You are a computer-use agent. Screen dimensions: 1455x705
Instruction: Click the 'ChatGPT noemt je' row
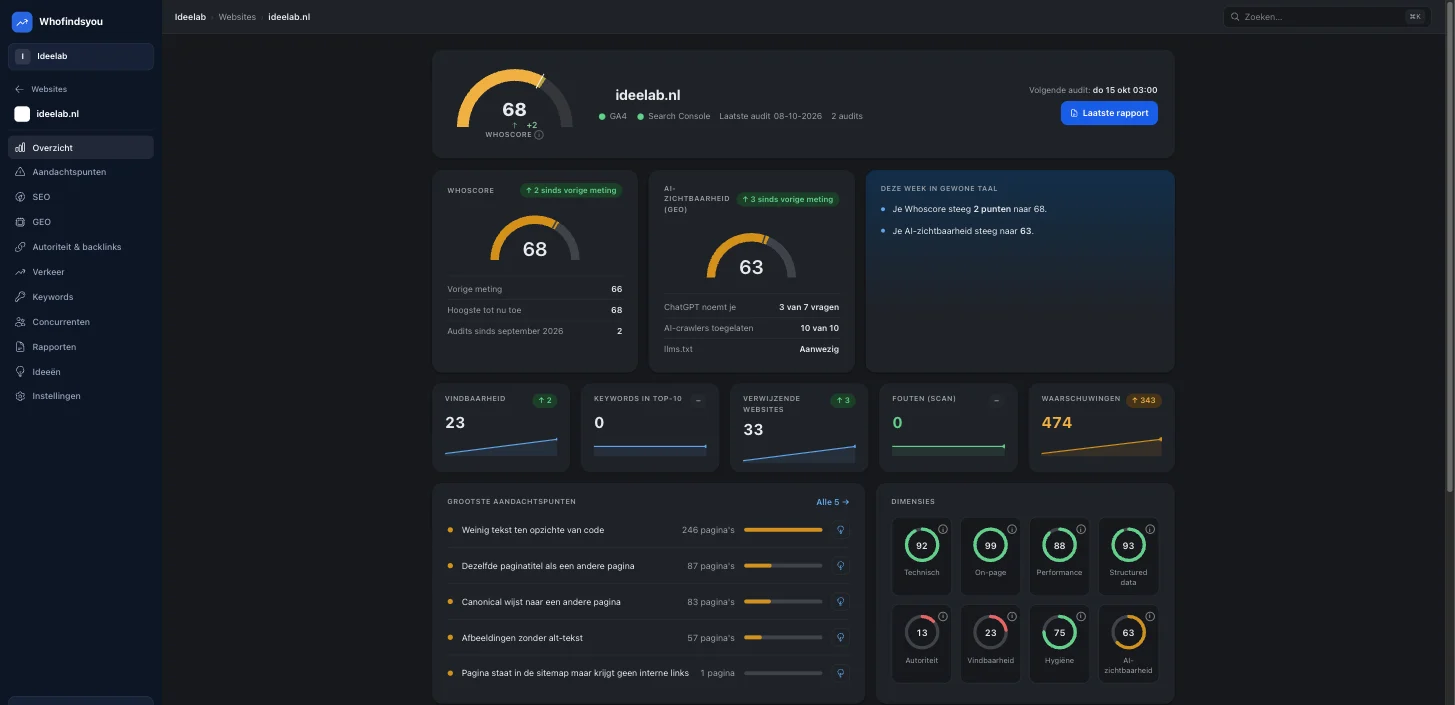click(x=751, y=307)
